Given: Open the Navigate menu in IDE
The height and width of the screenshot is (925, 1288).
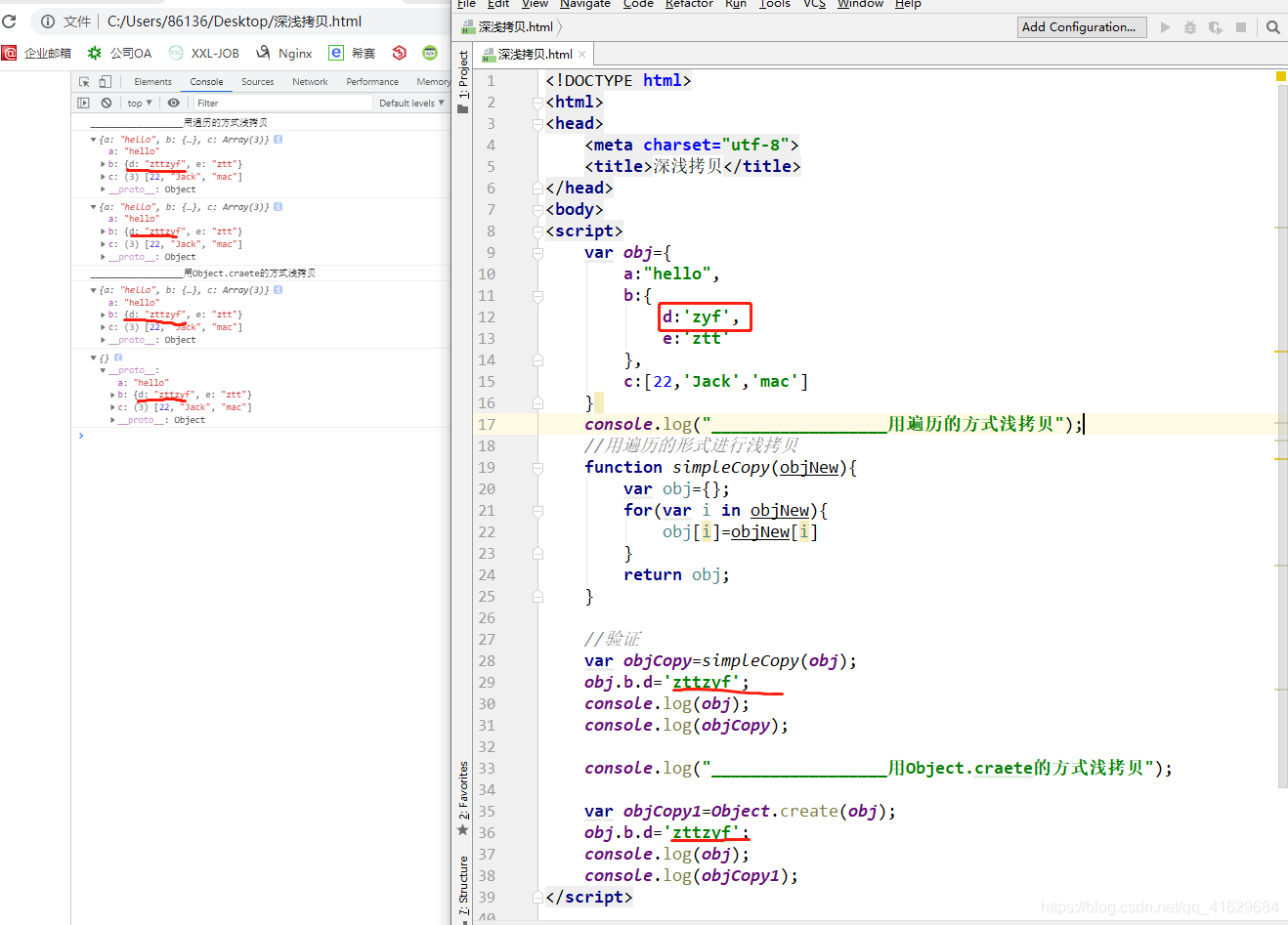Looking at the screenshot, I should [x=585, y=4].
